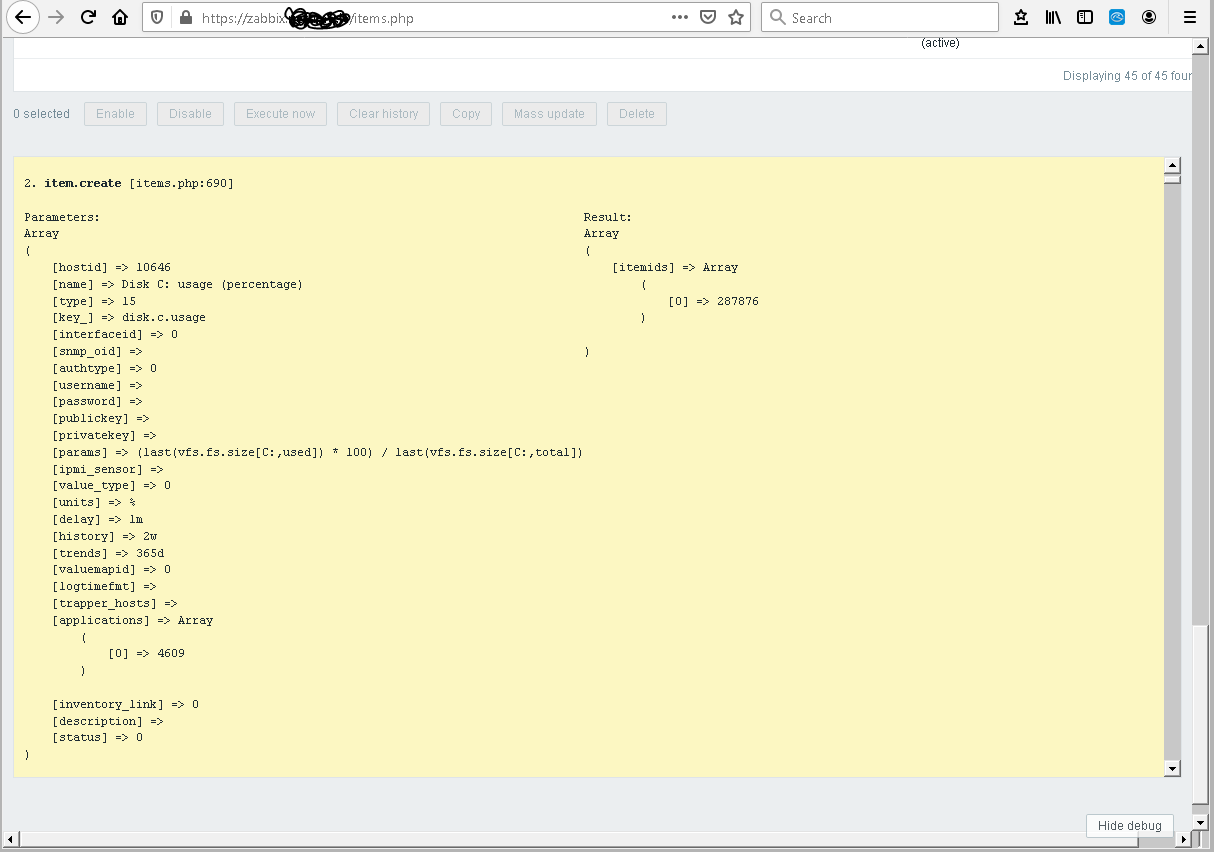Click the browser forward arrow
This screenshot has height=852, width=1214.
tap(57, 18)
